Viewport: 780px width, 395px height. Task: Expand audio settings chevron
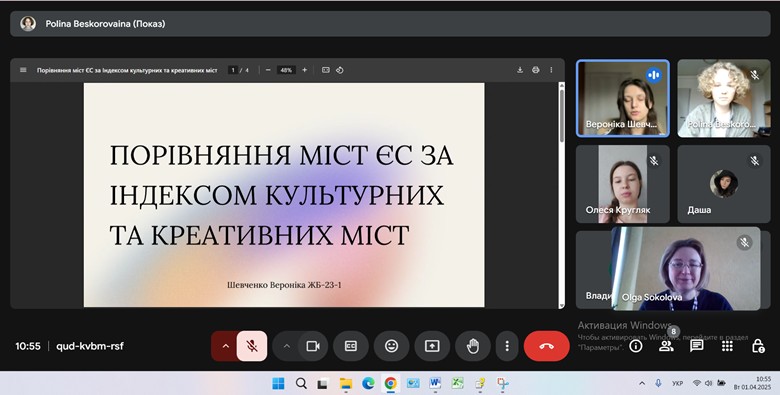(x=225, y=346)
